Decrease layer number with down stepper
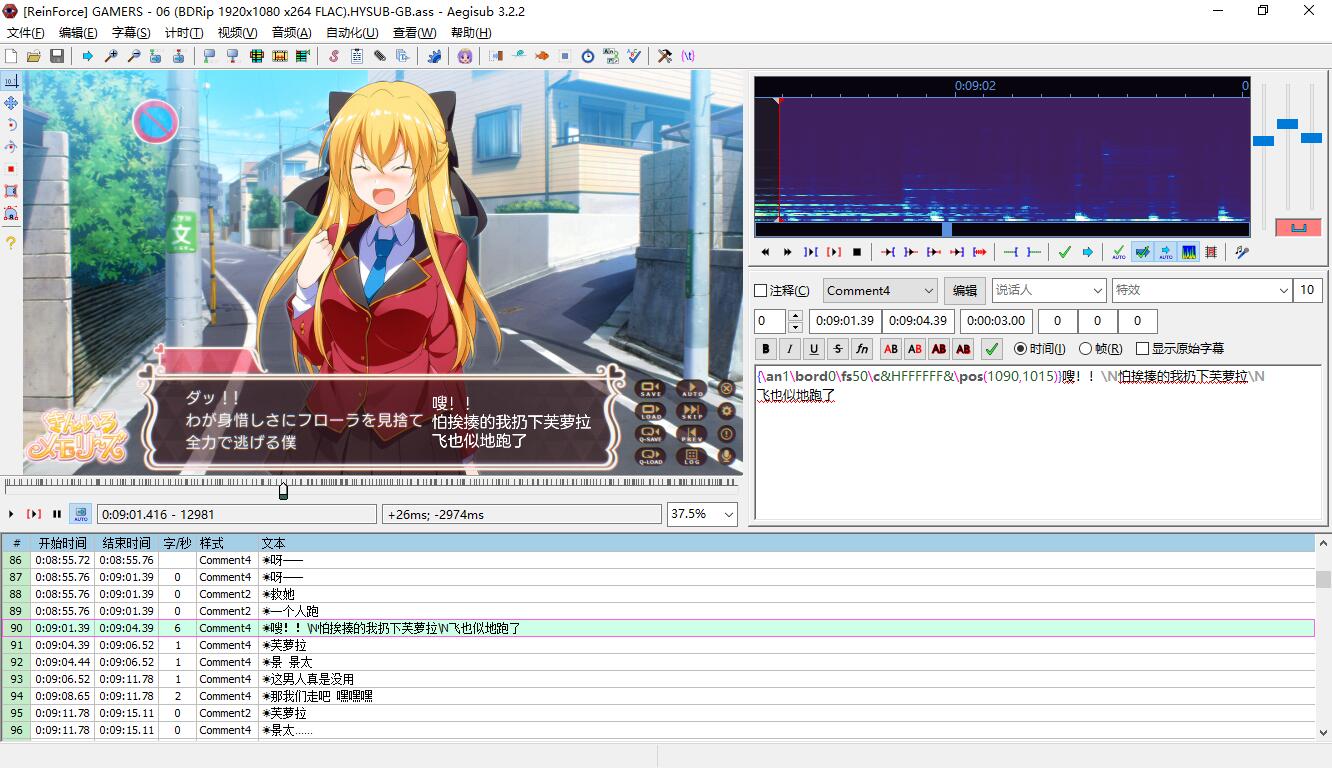Image resolution: width=1332 pixels, height=768 pixels. pos(795,327)
